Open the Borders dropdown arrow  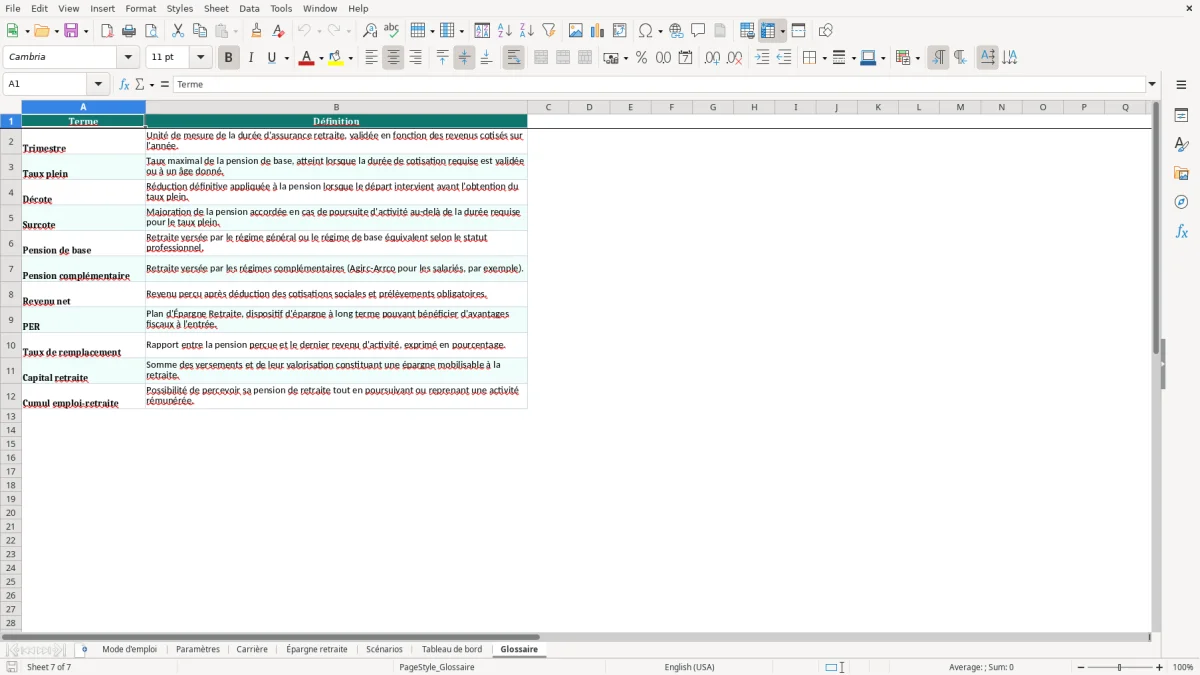823,58
